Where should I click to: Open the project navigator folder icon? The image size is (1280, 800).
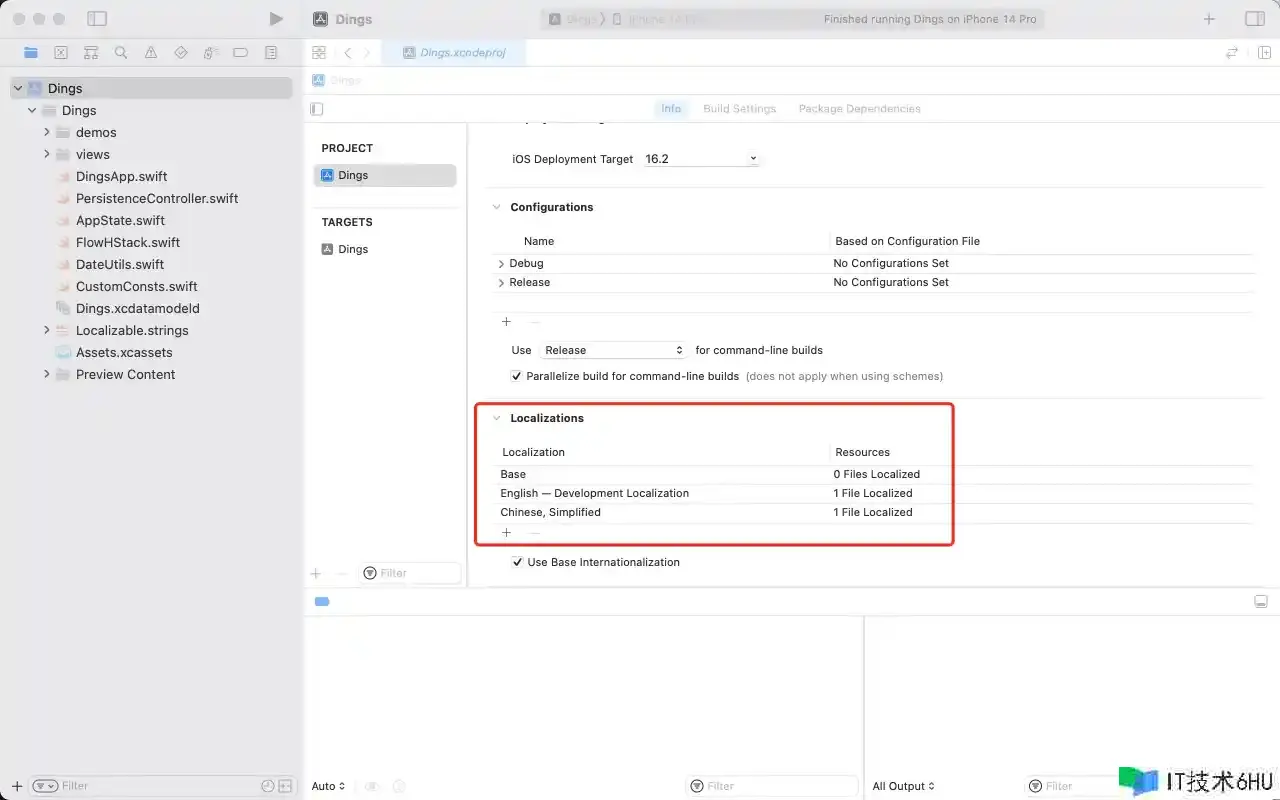tap(31, 53)
